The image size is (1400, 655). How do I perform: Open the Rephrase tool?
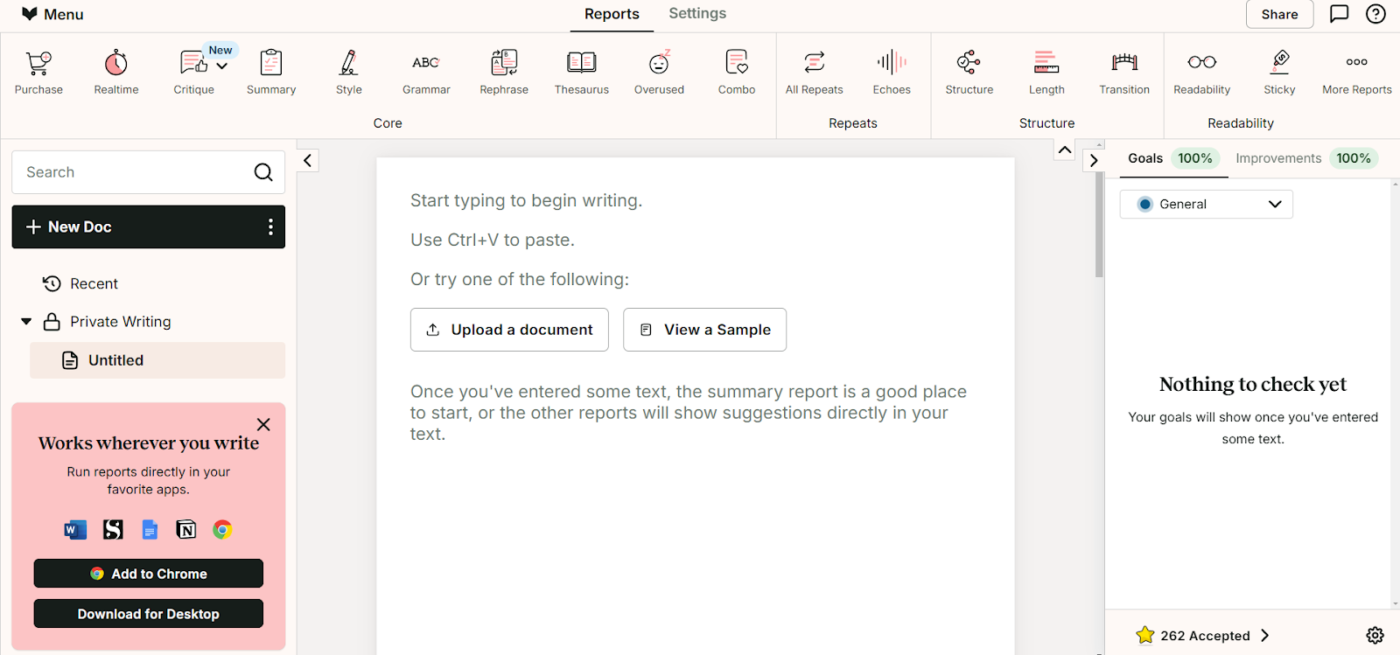click(x=503, y=68)
